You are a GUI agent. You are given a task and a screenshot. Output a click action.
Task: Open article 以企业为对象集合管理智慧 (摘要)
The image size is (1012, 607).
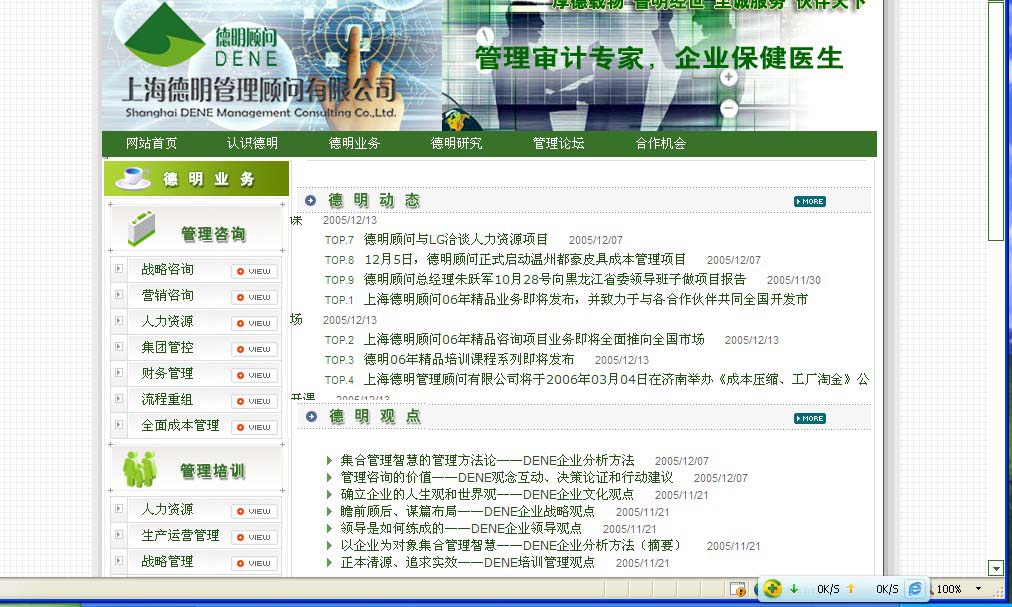(511, 546)
